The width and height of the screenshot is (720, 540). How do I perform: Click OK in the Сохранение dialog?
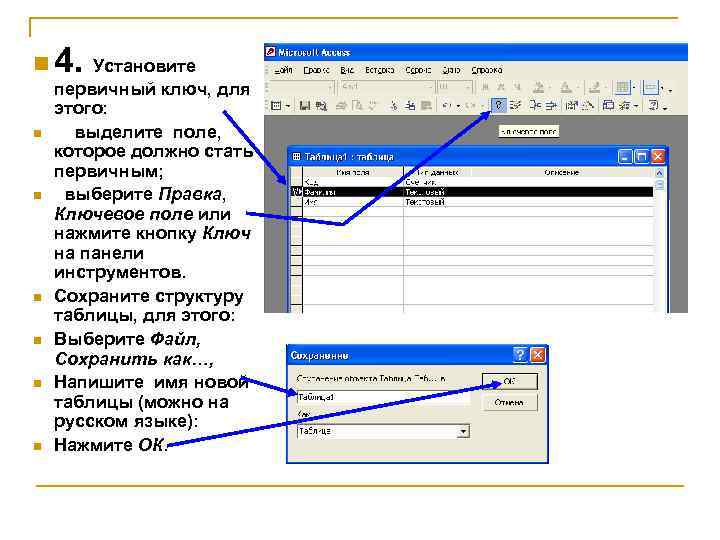point(509,381)
